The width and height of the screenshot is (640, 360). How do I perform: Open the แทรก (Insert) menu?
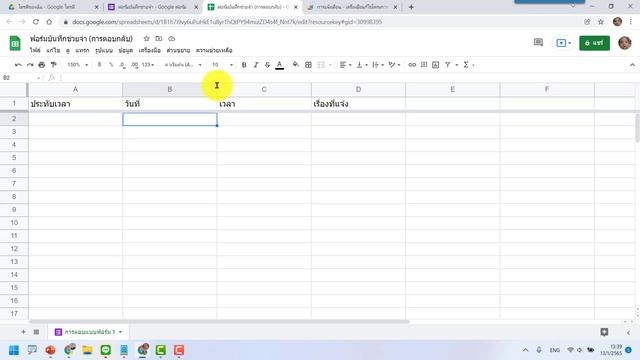(82, 50)
